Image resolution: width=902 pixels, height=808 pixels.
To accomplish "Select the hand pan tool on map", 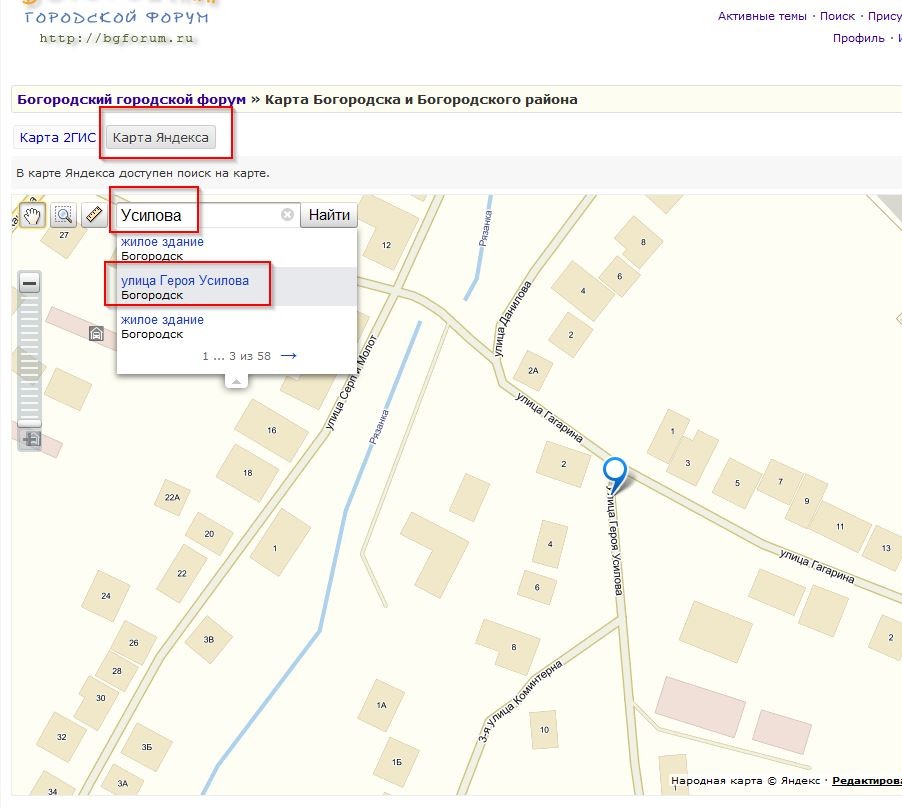I will [32, 215].
